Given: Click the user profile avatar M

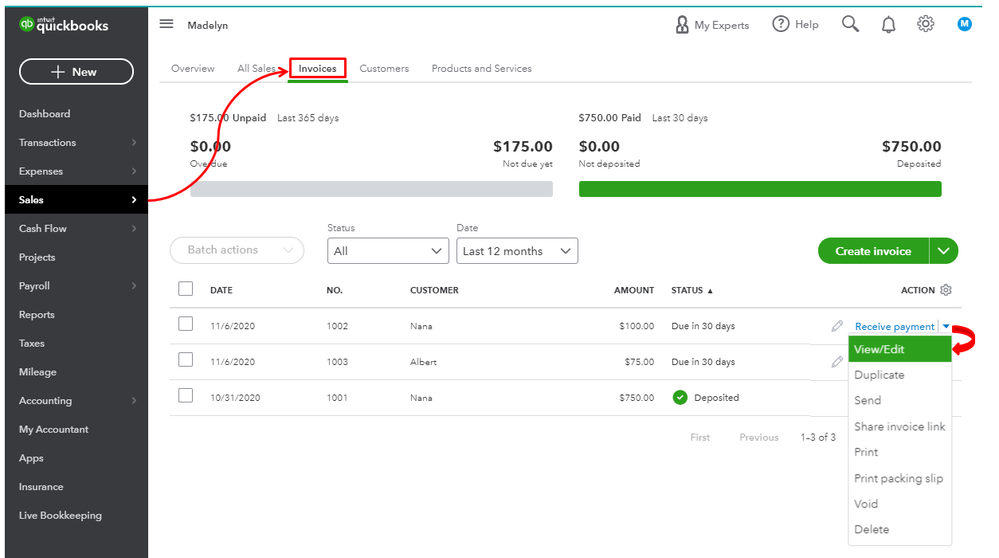Looking at the screenshot, I should click(x=965, y=24).
